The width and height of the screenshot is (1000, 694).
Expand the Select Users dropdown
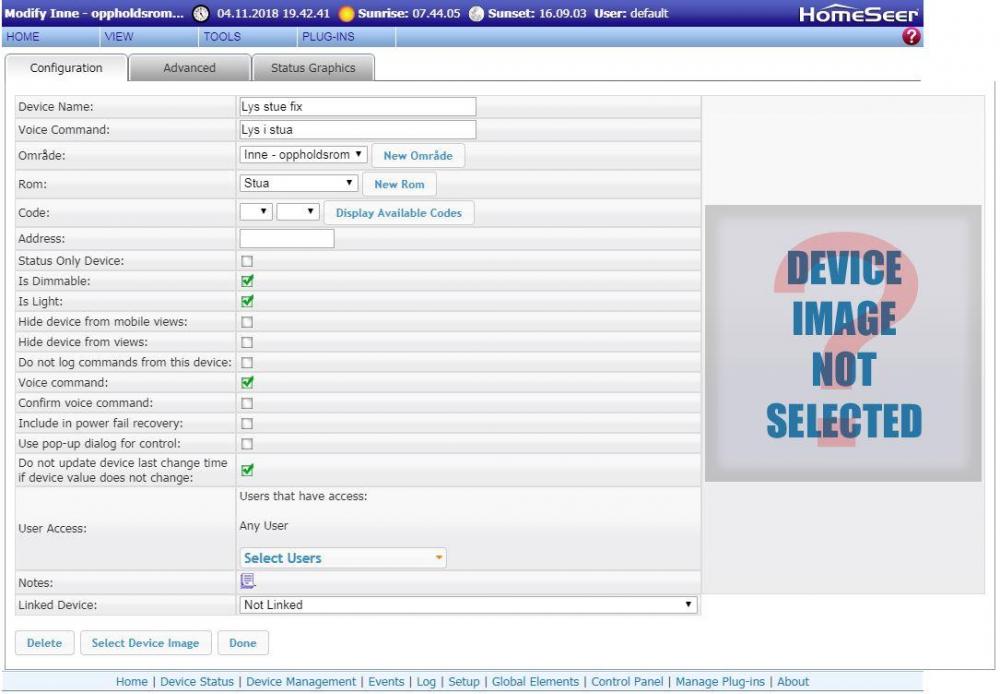coord(343,558)
